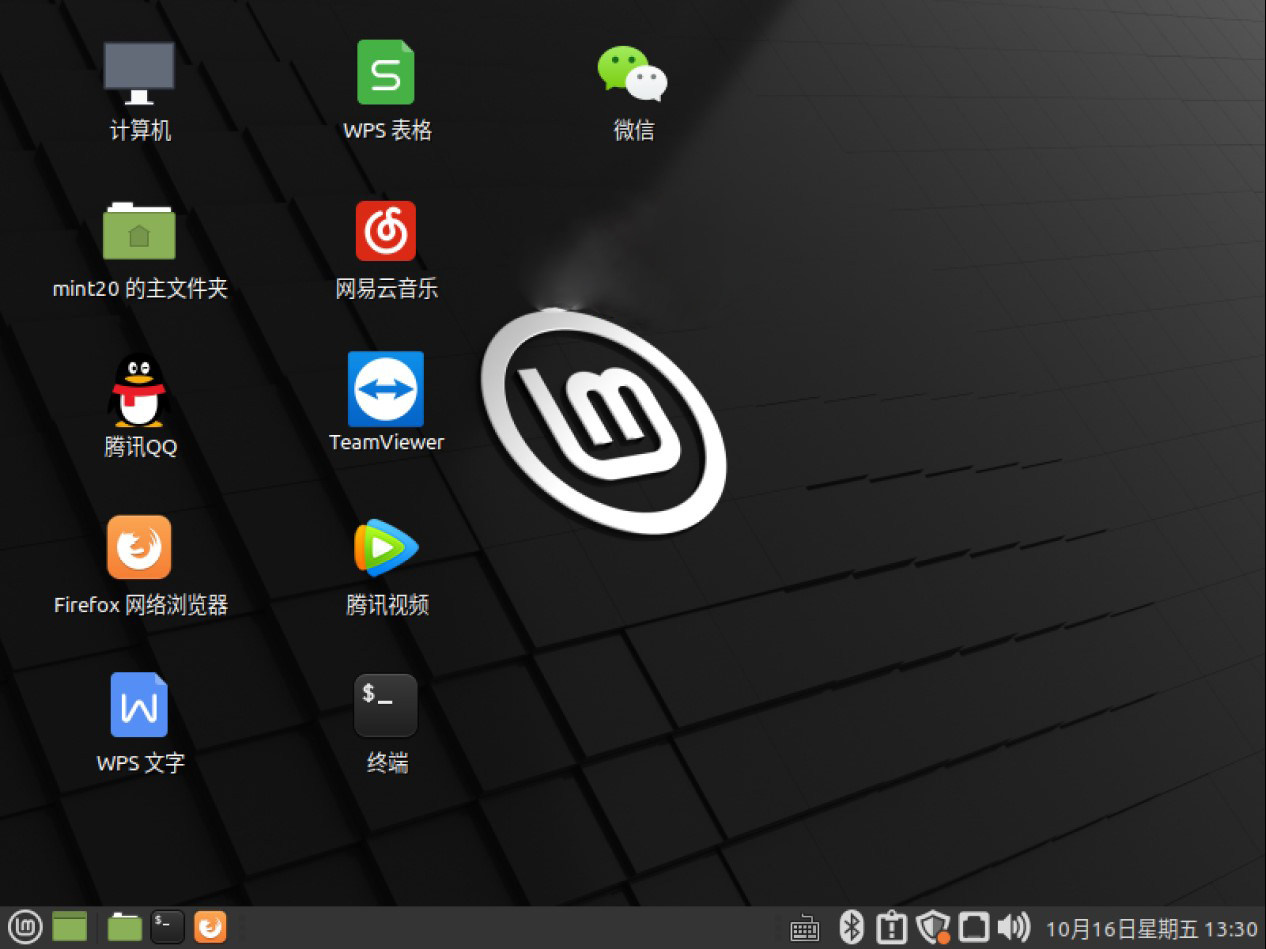Open the TeamViewer desktop icon
Screen dimensions: 1266x949
coord(386,389)
